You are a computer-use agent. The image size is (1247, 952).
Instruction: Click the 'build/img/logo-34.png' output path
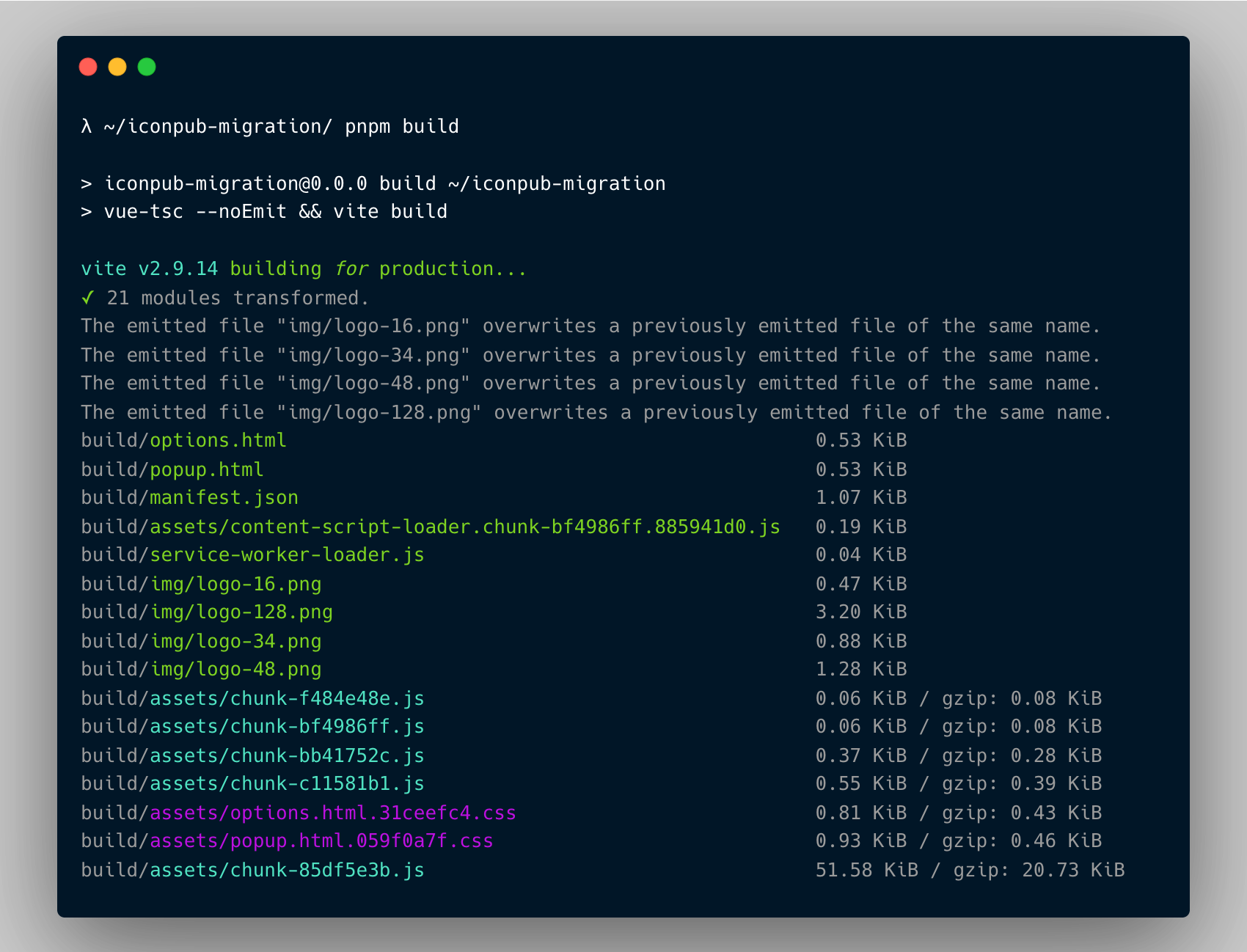point(201,641)
